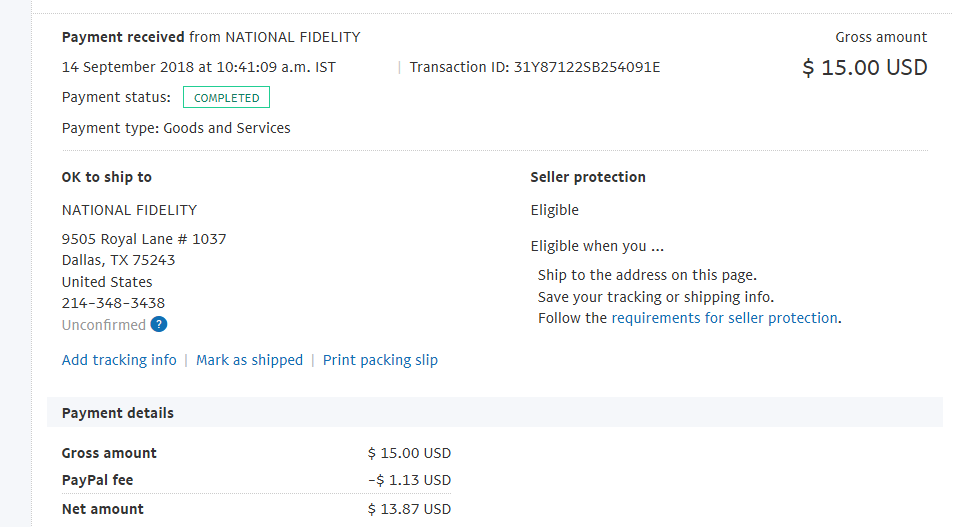Click the Payment received heading text

(x=123, y=37)
